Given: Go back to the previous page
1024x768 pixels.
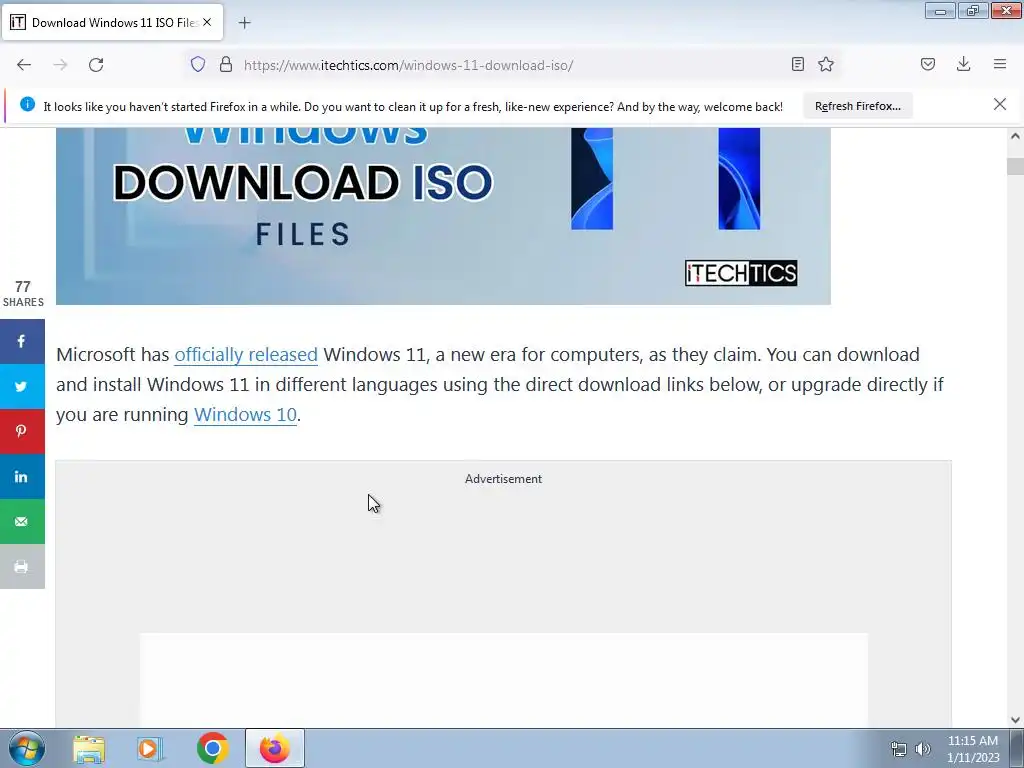Looking at the screenshot, I should coord(24,65).
